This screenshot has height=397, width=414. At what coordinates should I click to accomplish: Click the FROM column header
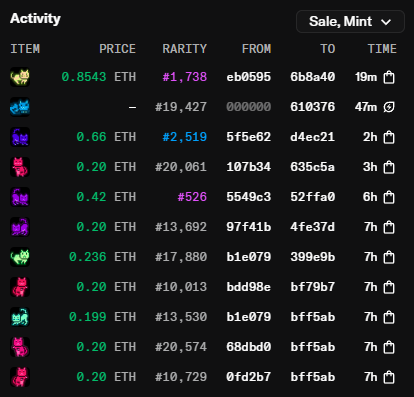[x=256, y=49]
